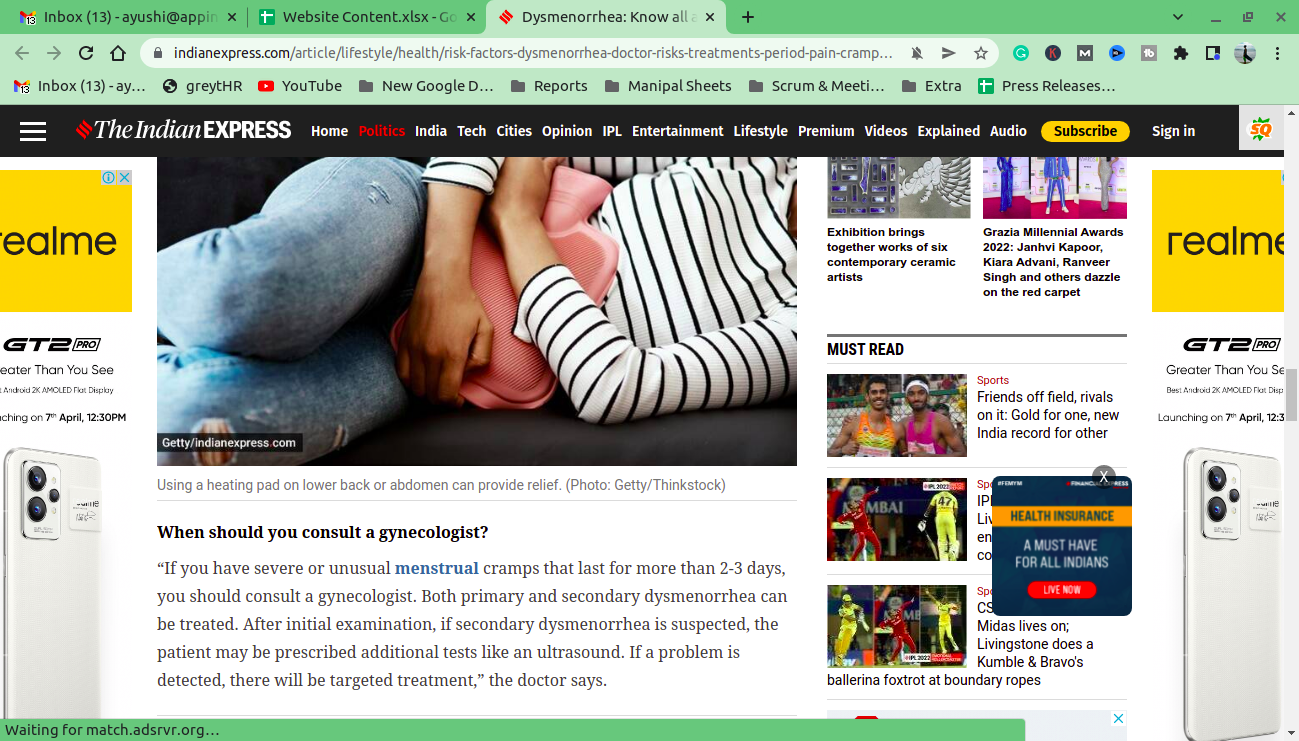Click the muted notifications bell icon

point(916,53)
